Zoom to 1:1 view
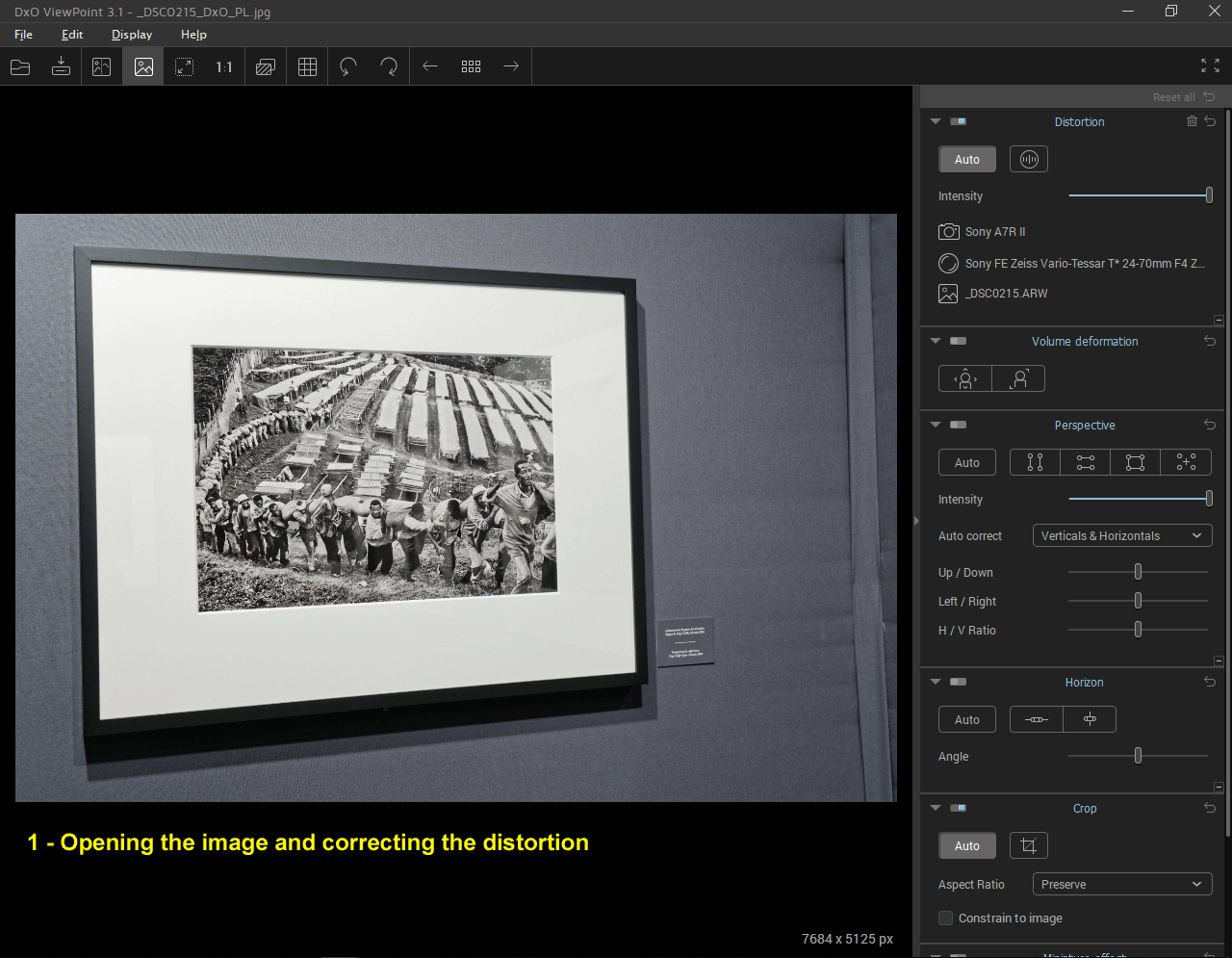Screen dimensions: 1232x958 (x=224, y=66)
